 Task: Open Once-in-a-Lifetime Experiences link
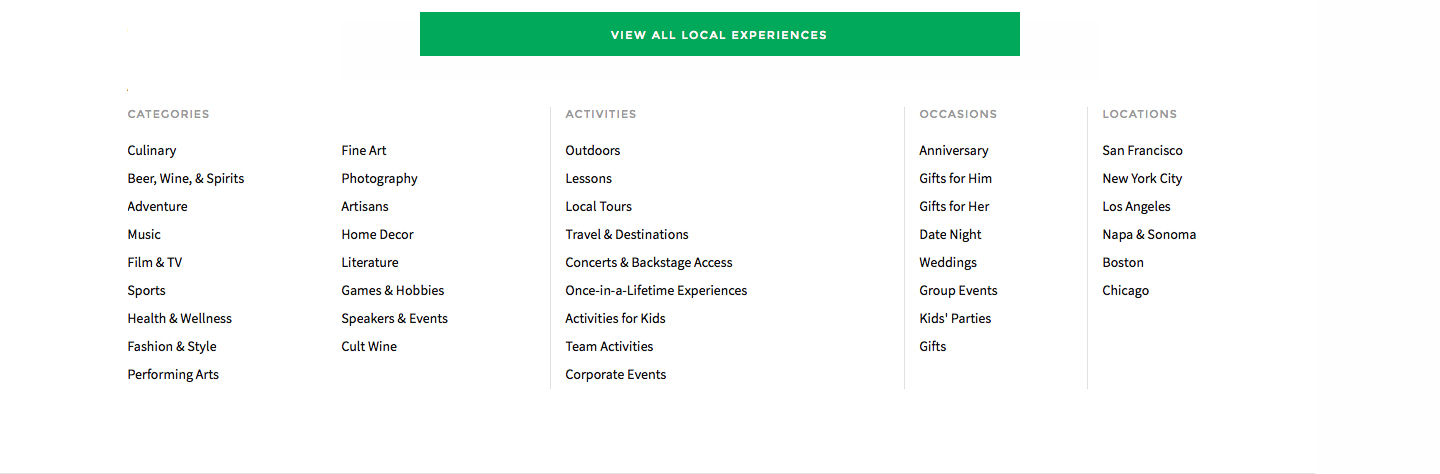tap(656, 291)
